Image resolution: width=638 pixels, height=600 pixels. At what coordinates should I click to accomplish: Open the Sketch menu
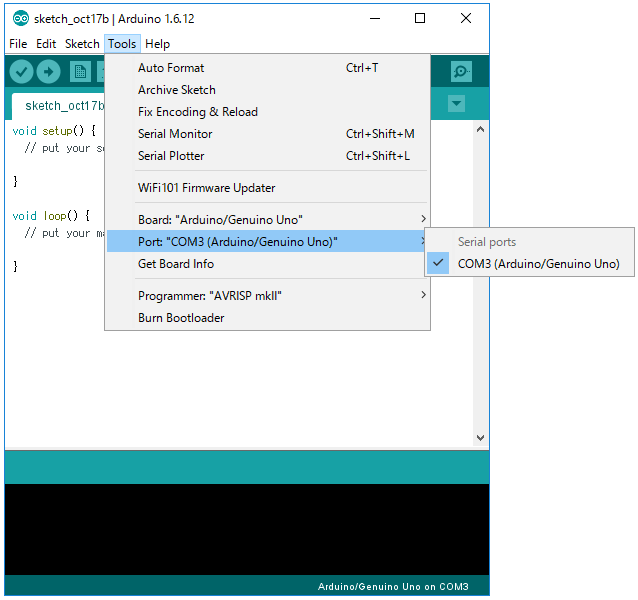point(82,44)
